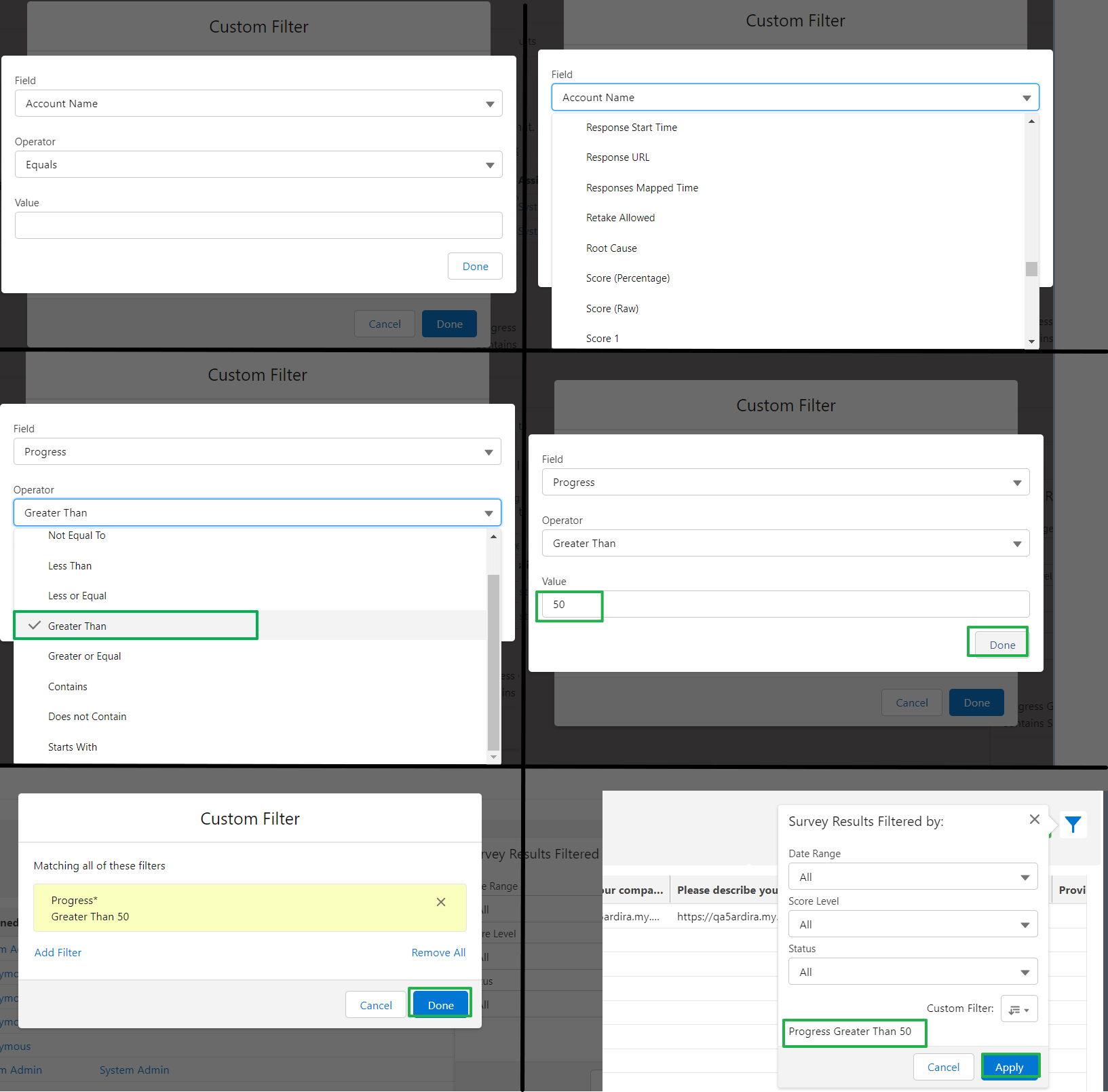The width and height of the screenshot is (1108, 1092).
Task: Click the Add Filter link
Action: [x=58, y=952]
